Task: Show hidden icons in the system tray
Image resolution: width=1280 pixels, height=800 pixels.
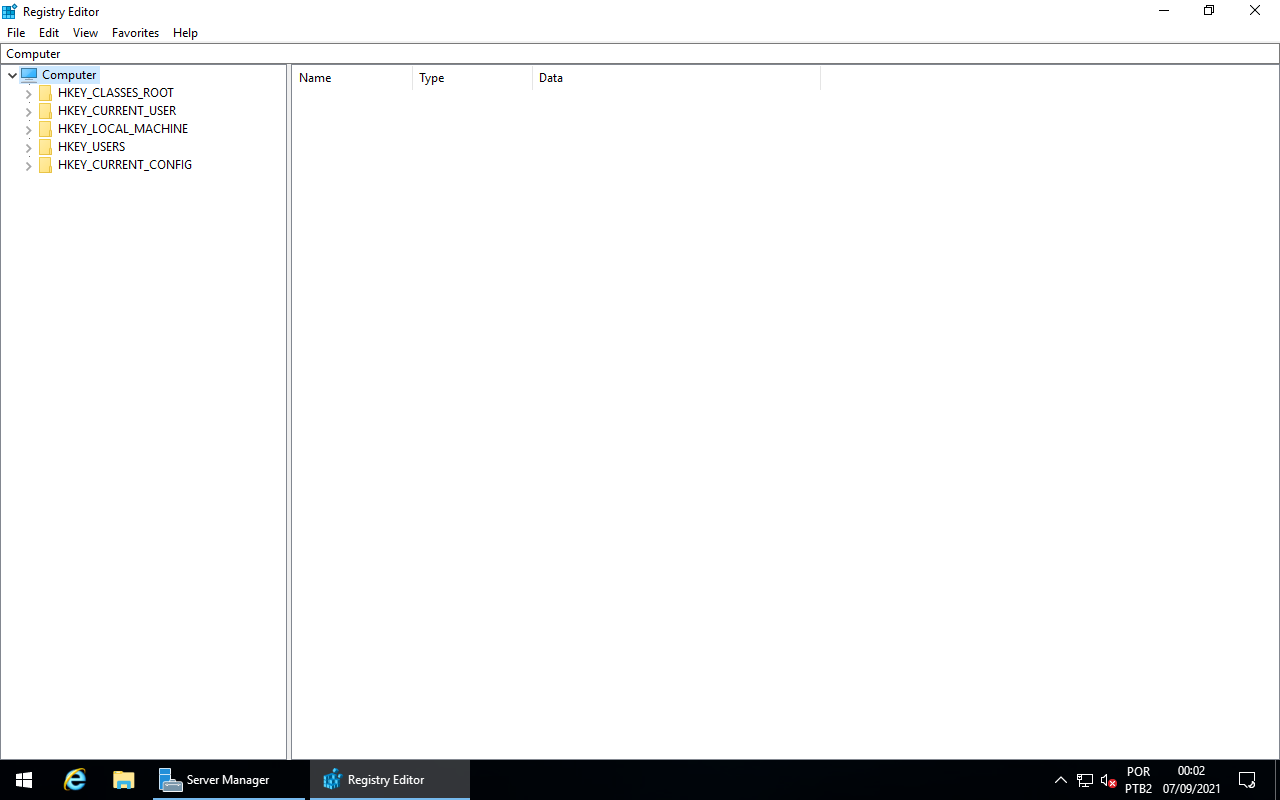Action: click(1060, 779)
